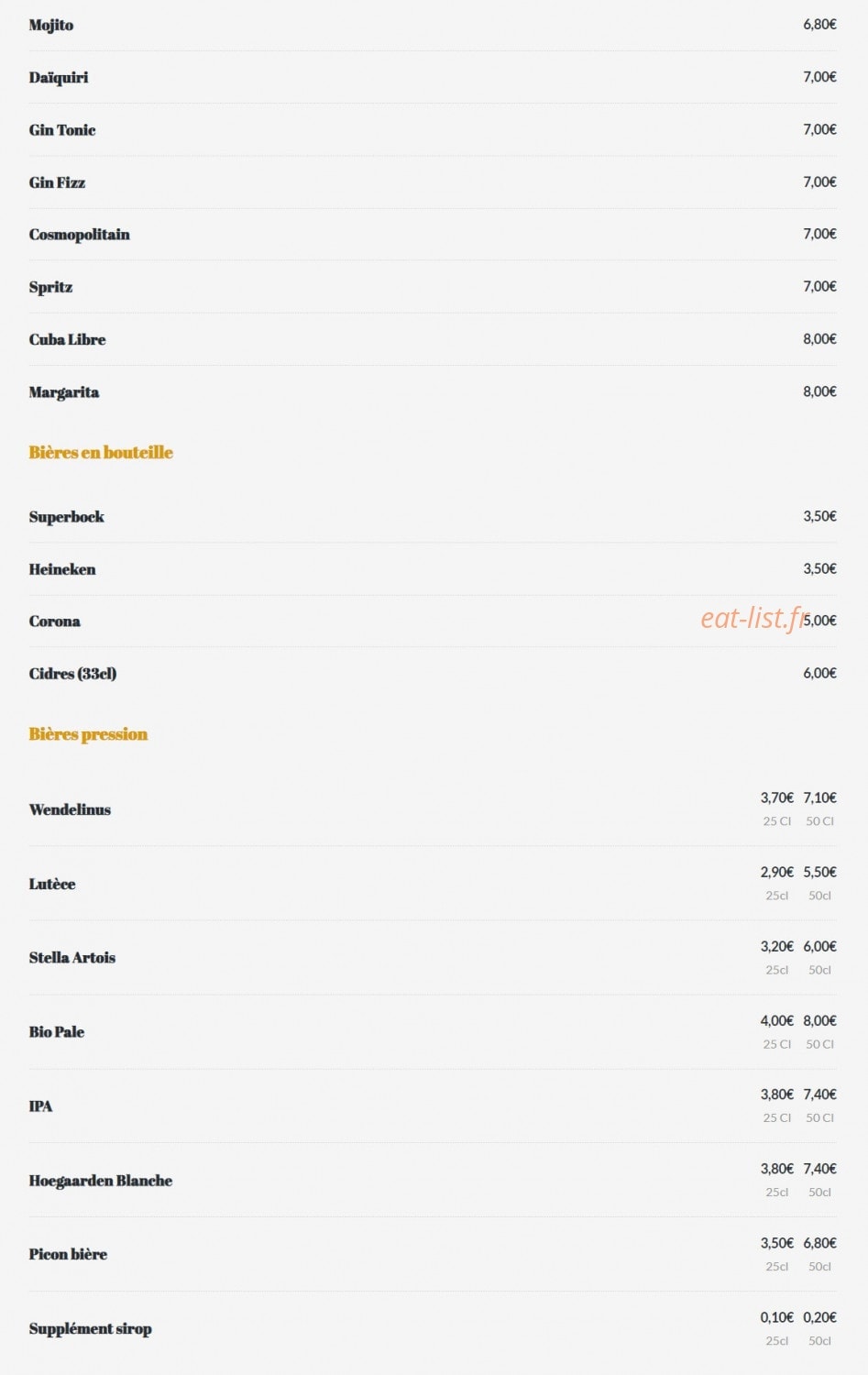Click Supplément sirop 50cl price 0,20€

pos(819,1317)
